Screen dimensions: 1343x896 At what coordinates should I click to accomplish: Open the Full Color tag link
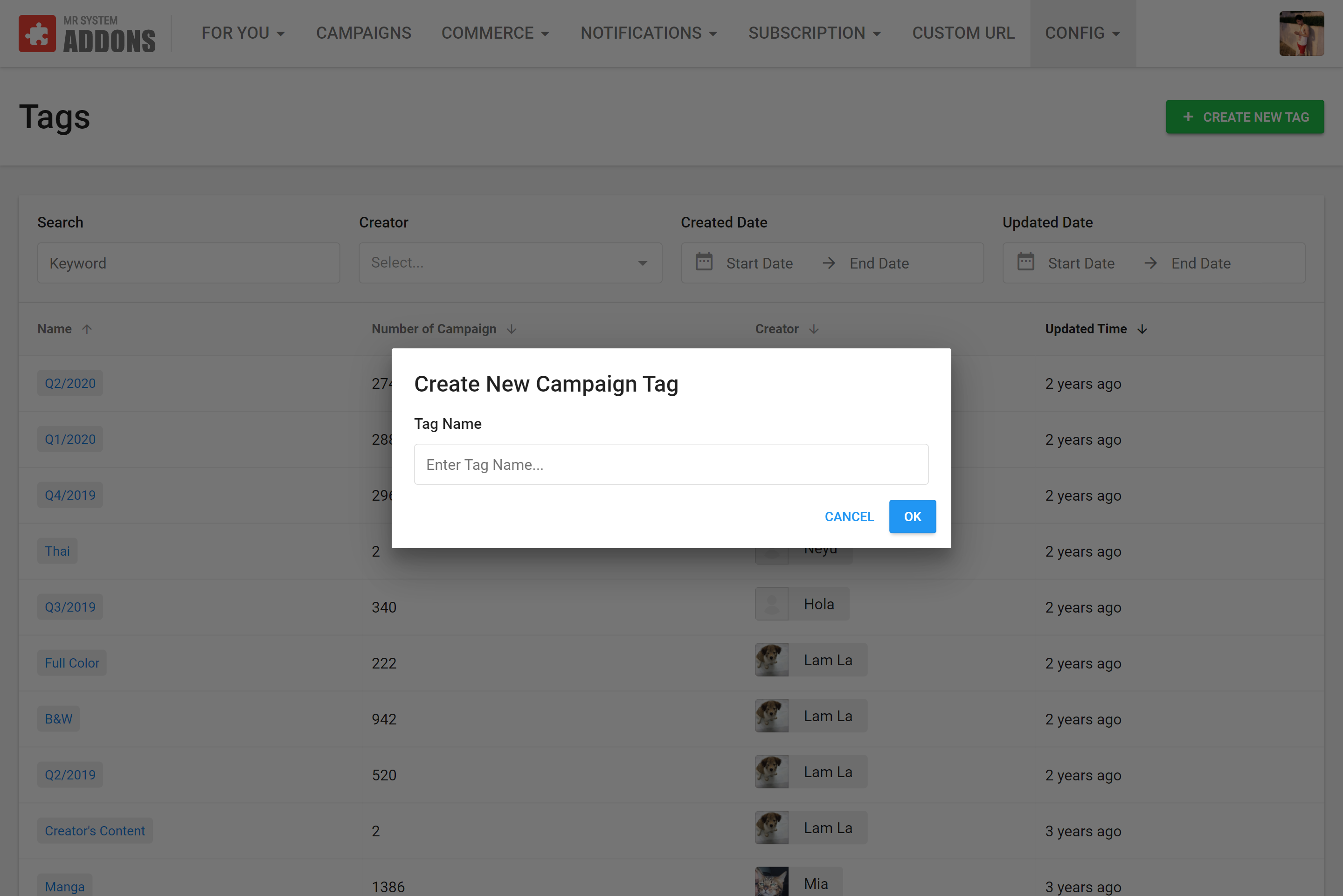[72, 663]
